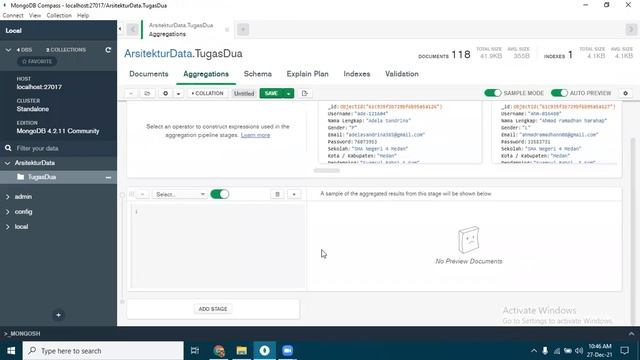Collapse the sidebar with the arrow
This screenshot has height=360, width=640.
[120, 29]
